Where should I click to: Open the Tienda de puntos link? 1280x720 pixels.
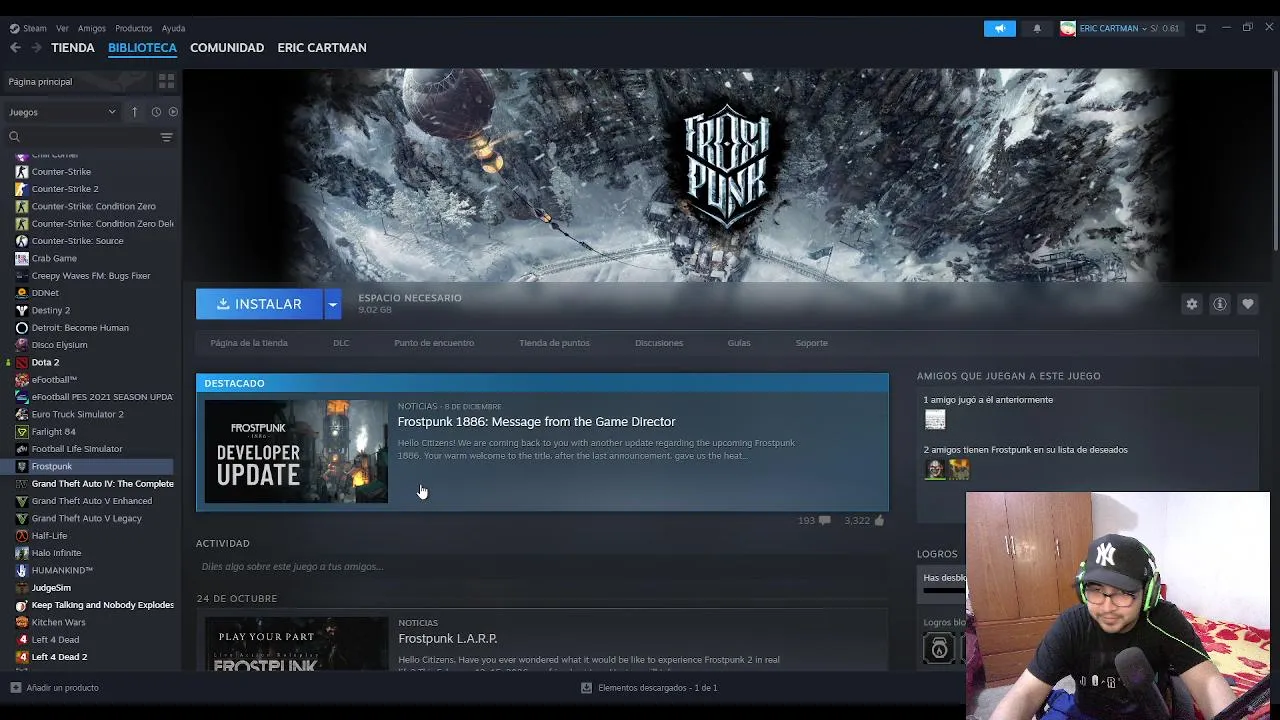point(554,343)
